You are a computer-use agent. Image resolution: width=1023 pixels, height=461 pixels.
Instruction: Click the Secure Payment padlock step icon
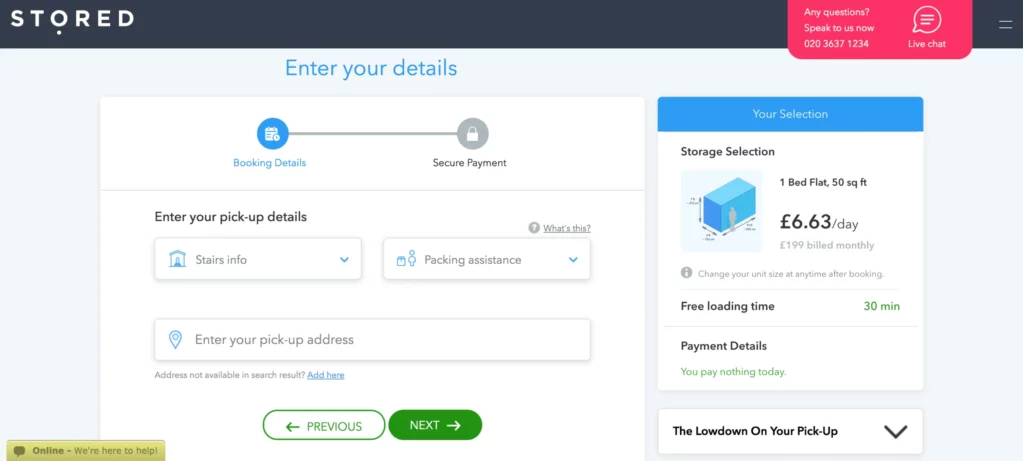click(472, 133)
